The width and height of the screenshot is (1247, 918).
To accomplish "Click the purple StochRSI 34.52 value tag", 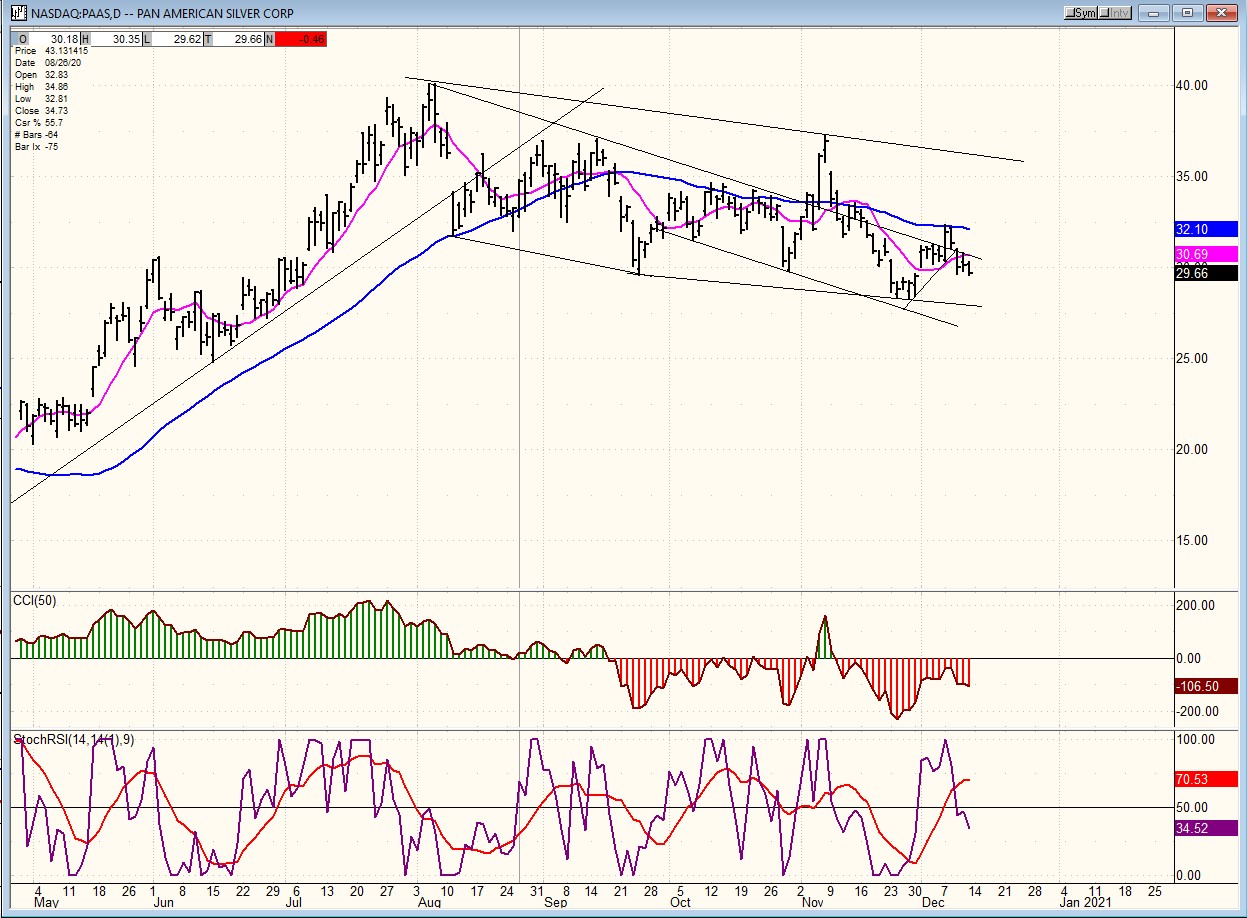I will [x=1206, y=828].
